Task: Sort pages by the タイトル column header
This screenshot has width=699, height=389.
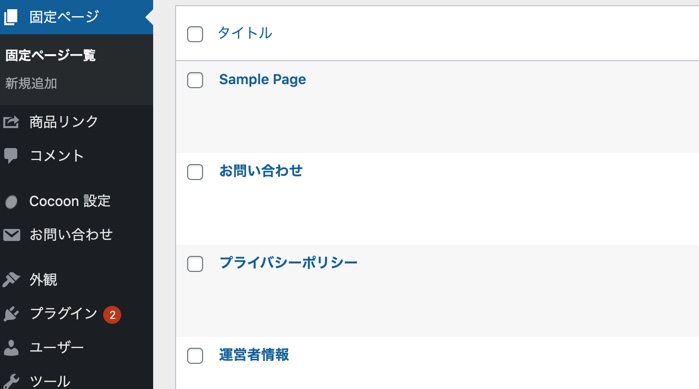Action: (245, 33)
